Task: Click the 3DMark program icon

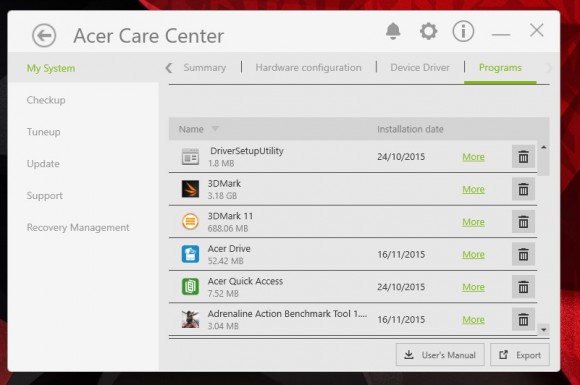Action: click(190, 189)
